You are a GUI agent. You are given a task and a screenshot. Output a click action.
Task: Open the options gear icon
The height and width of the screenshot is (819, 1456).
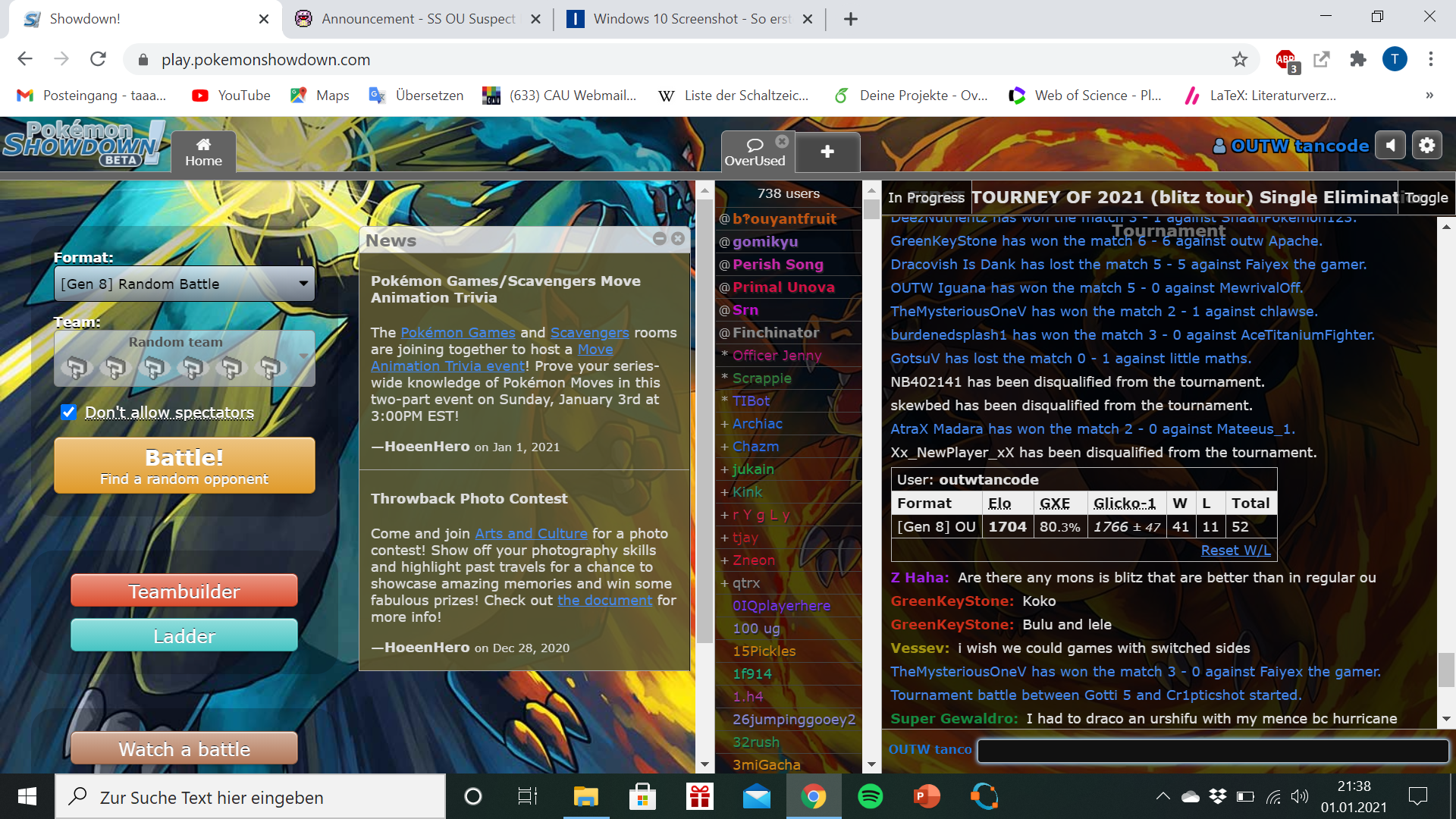1426,145
